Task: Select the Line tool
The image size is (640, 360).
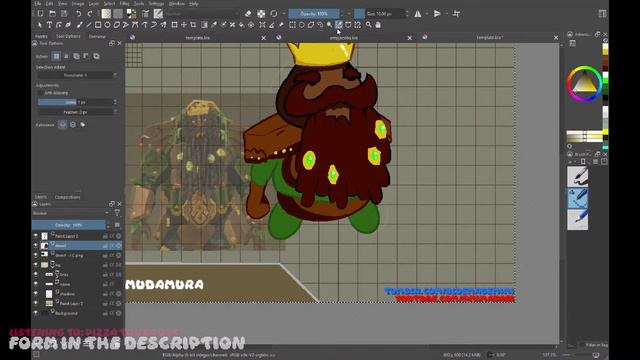Action: [89, 25]
